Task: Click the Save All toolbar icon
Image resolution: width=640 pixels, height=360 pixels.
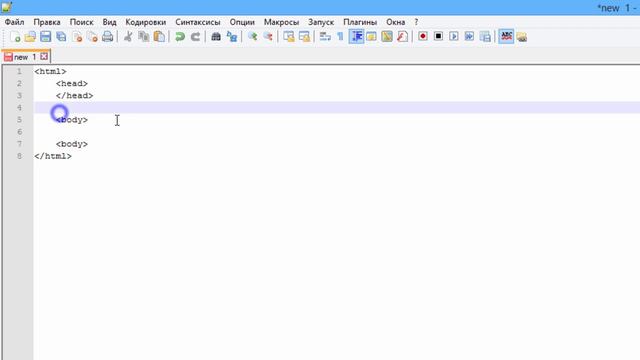Action: (61, 37)
